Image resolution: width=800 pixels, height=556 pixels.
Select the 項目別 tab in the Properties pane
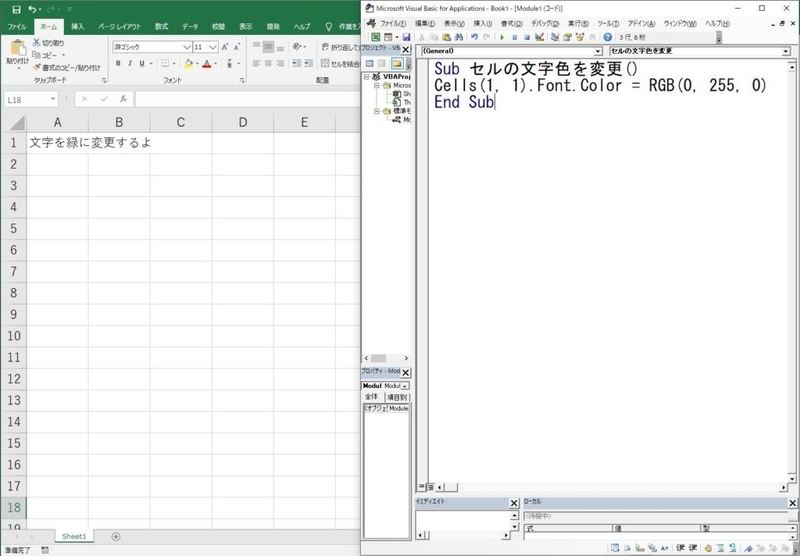coord(396,397)
